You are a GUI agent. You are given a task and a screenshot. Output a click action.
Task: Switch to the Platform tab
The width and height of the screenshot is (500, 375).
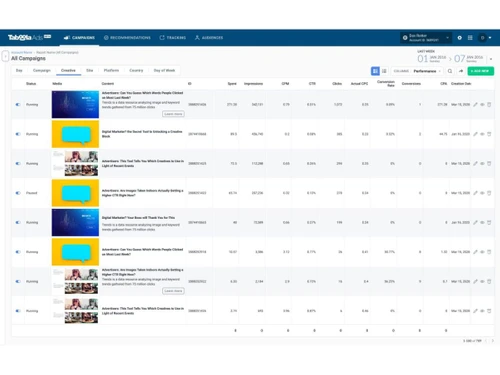(111, 70)
